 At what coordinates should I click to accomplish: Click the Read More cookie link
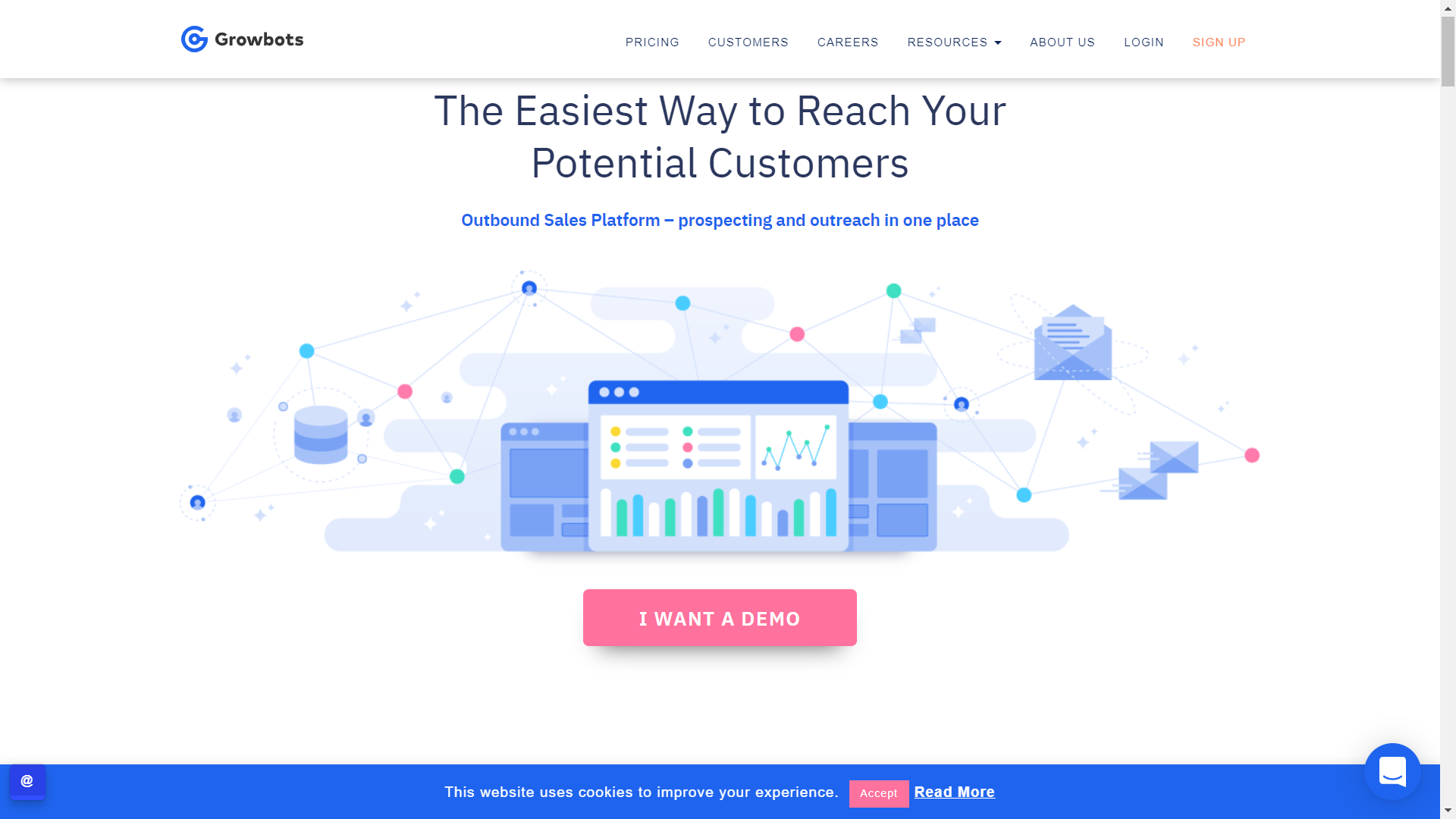[x=954, y=792]
